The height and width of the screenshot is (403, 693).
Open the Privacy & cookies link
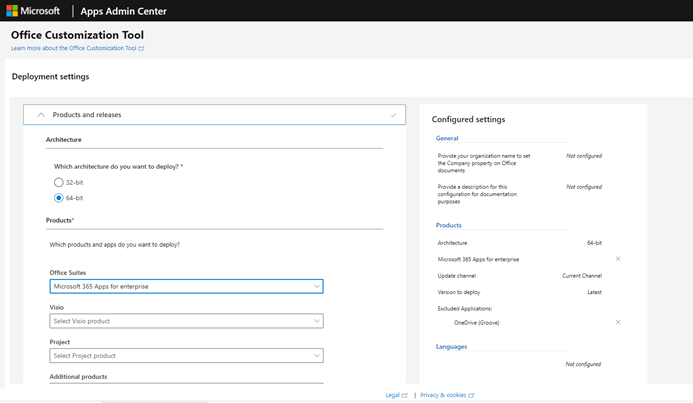[x=441, y=395]
